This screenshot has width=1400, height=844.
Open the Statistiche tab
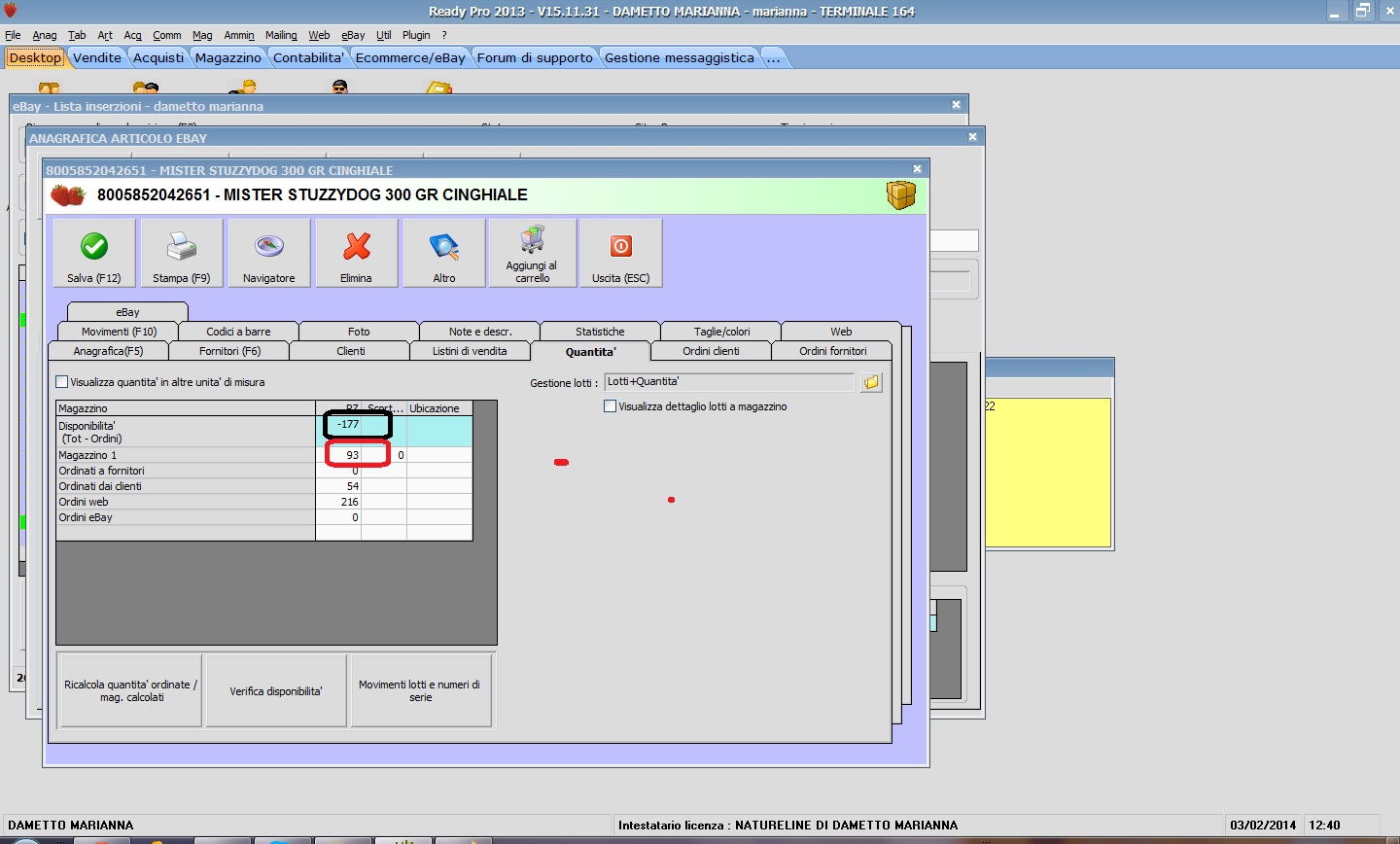click(x=600, y=332)
